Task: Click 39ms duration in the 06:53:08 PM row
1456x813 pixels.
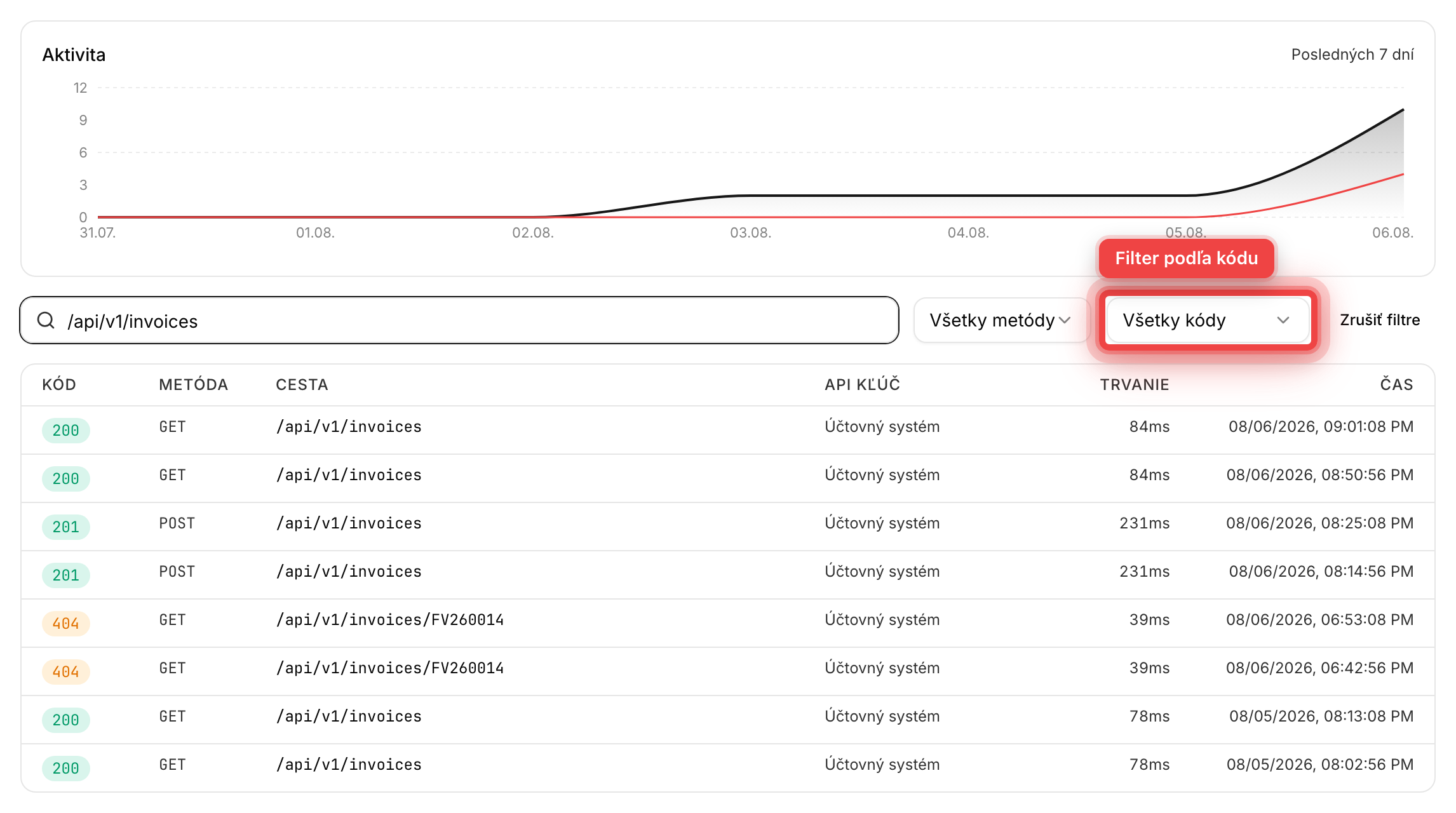Action: (x=1149, y=620)
